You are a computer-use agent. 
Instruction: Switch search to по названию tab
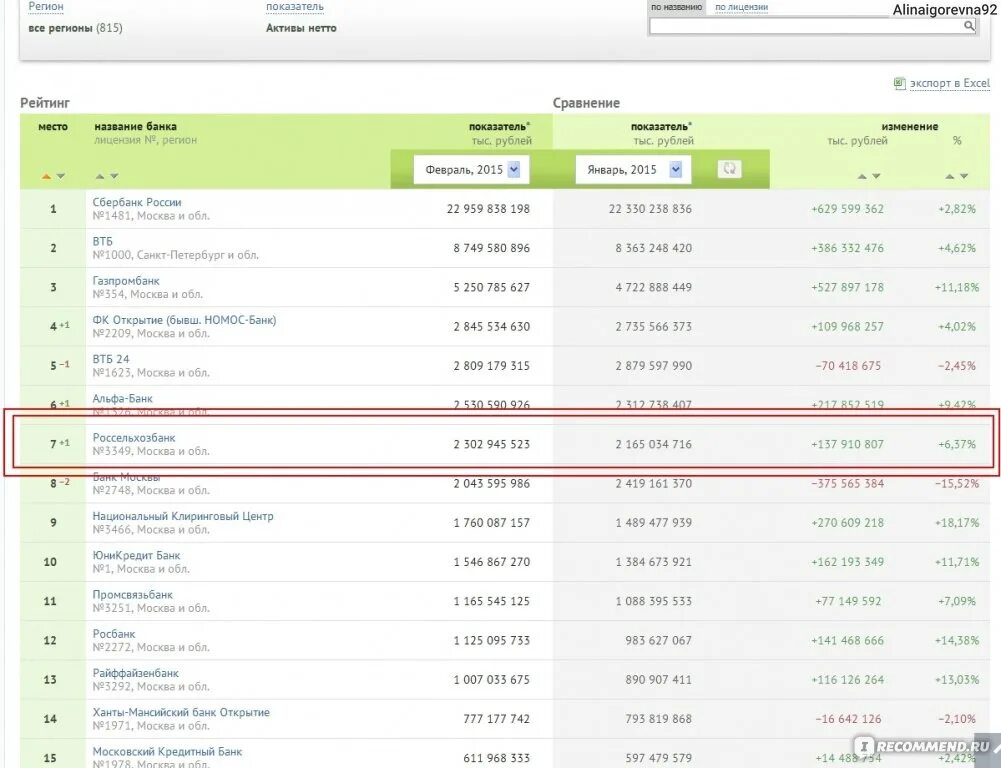(676, 7)
